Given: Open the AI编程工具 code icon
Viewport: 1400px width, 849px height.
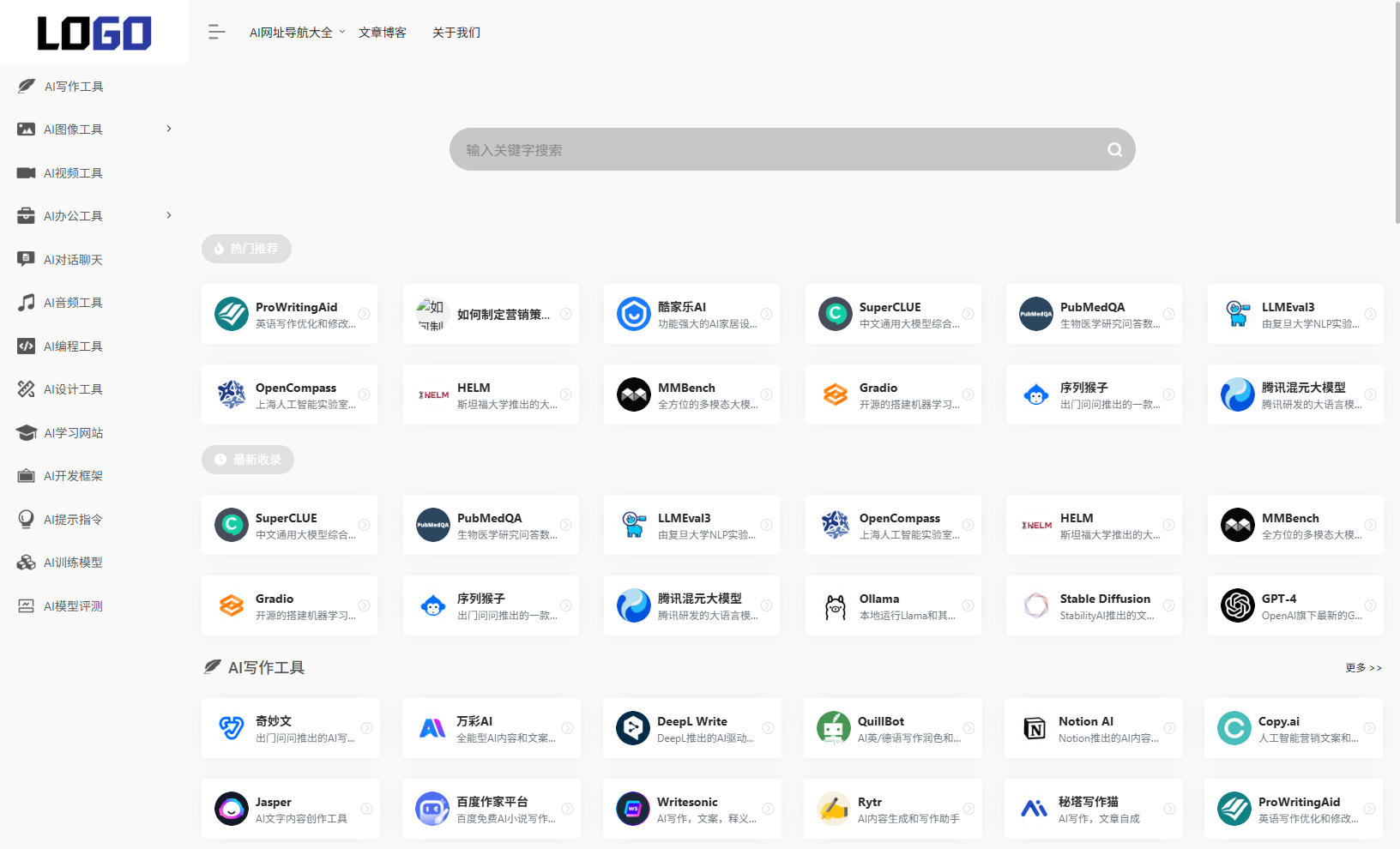Looking at the screenshot, I should [27, 346].
